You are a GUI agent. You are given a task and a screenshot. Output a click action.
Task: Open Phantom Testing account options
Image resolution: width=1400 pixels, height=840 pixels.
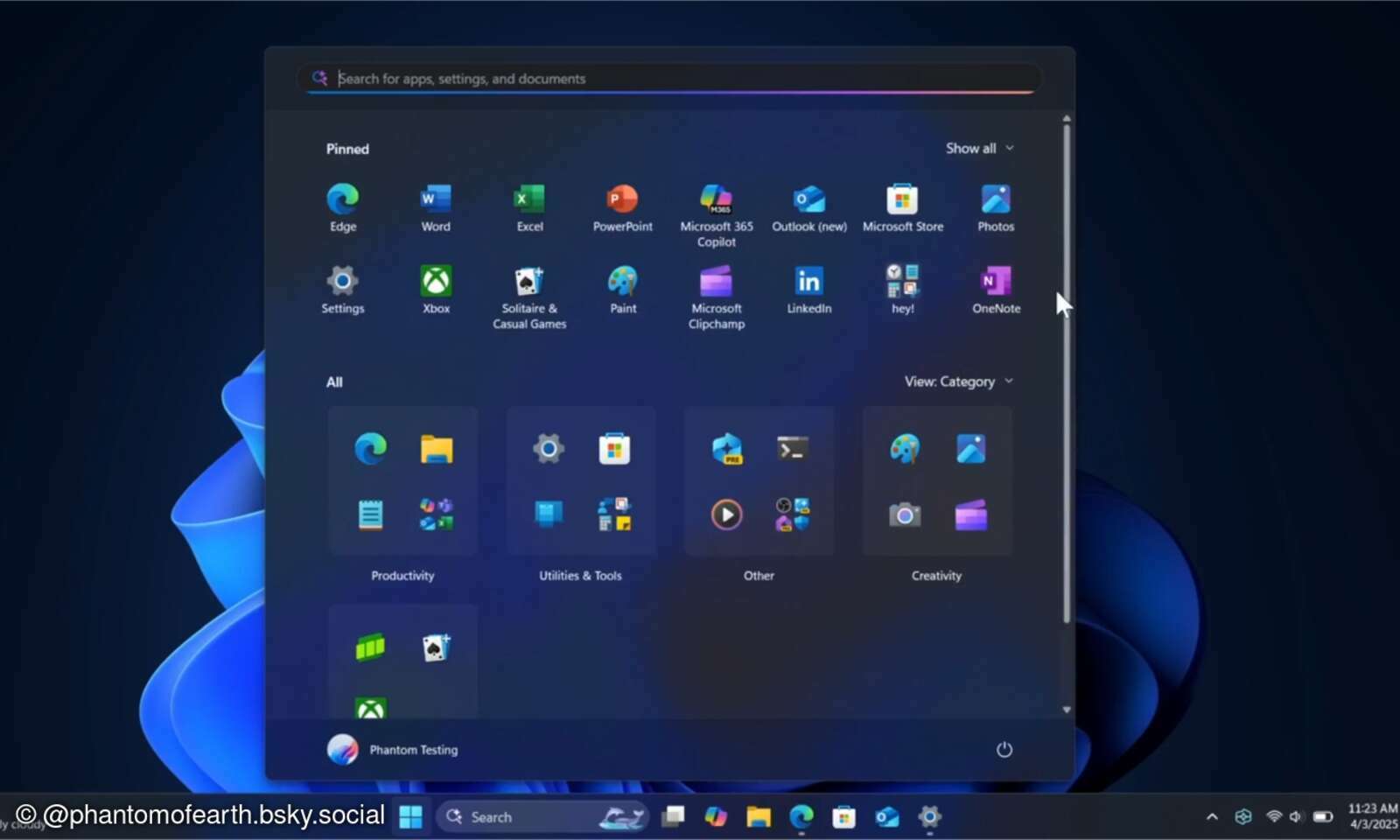tap(394, 749)
